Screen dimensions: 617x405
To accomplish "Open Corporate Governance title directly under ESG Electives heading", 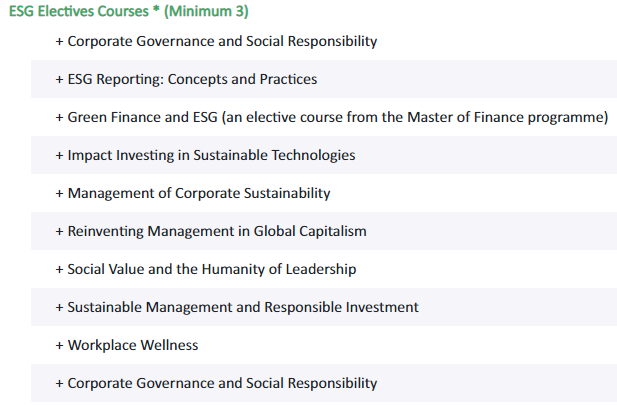I will click(x=222, y=41).
